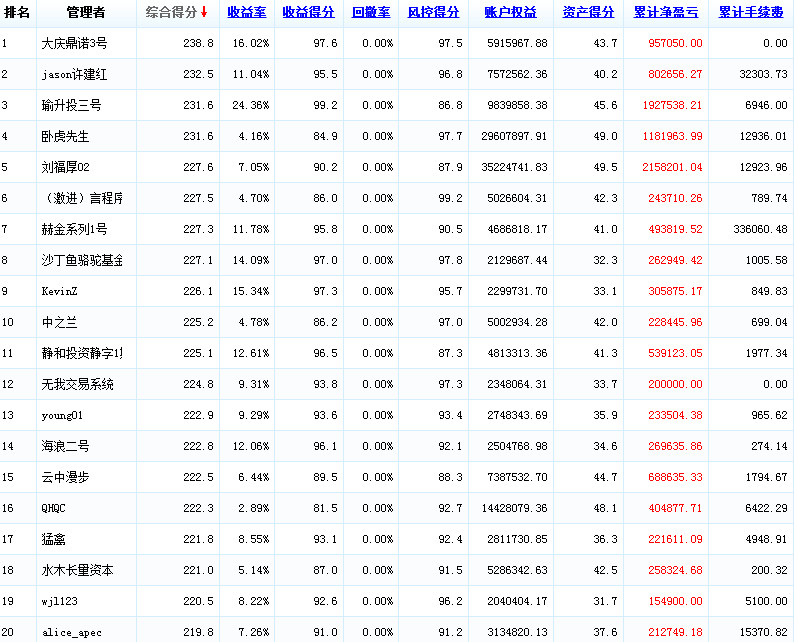Select the 无我交易系统 row

(77, 385)
